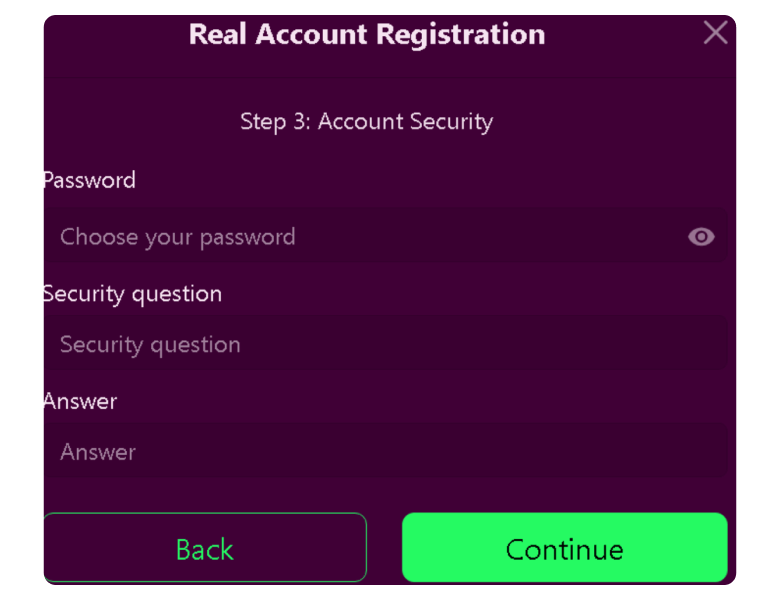
Task: Click the "Account Security" step subtitle
Action: coord(405,122)
